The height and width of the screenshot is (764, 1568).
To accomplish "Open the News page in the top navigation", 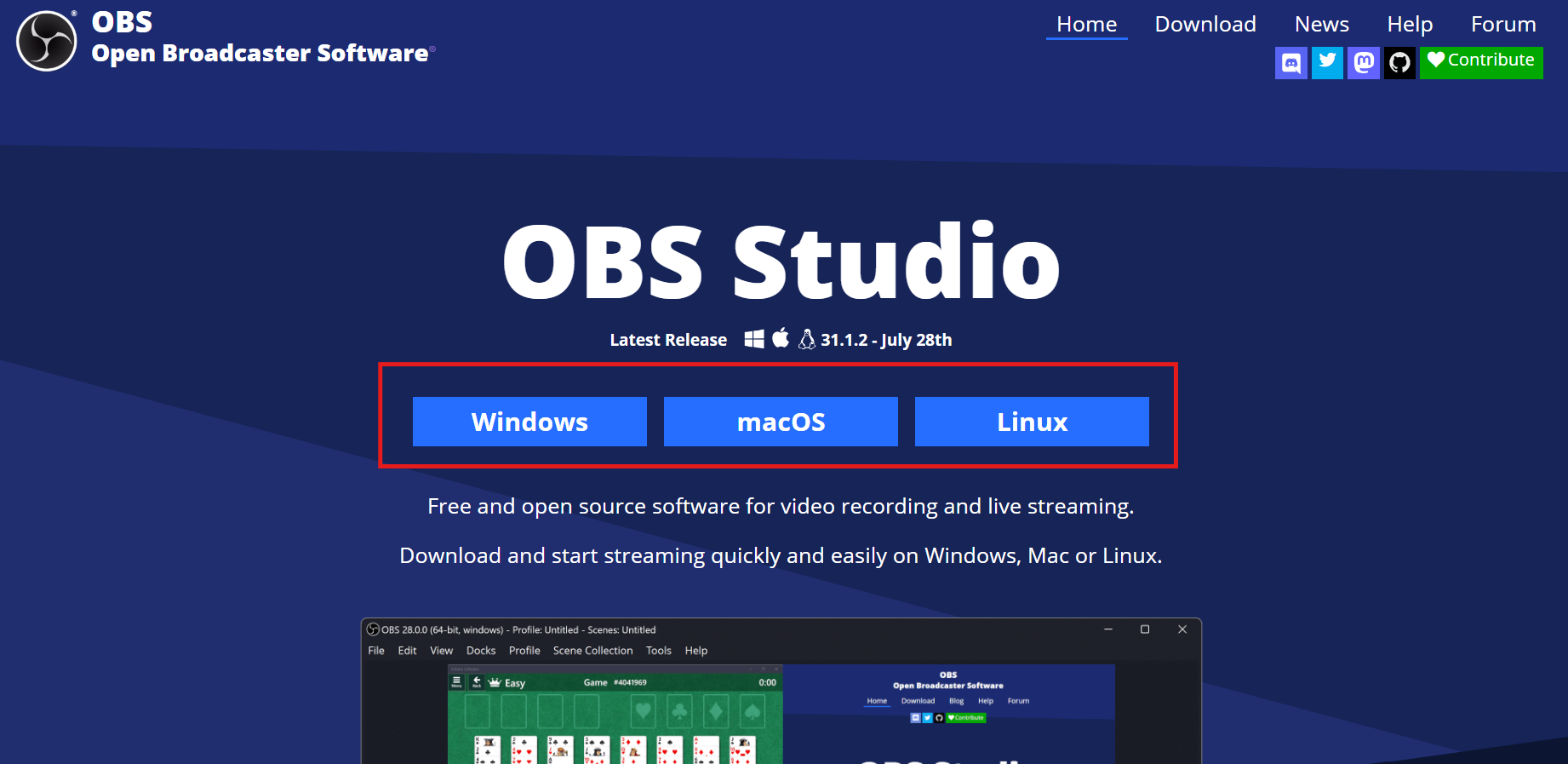I will tap(1321, 24).
